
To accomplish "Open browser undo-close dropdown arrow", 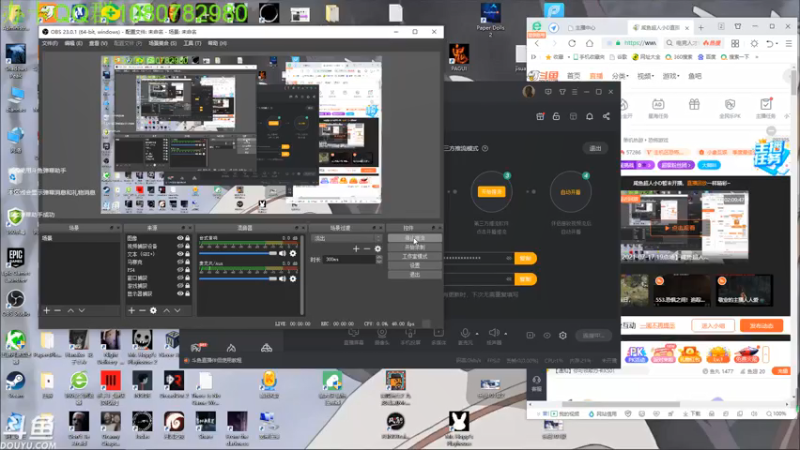I will coord(777,44).
